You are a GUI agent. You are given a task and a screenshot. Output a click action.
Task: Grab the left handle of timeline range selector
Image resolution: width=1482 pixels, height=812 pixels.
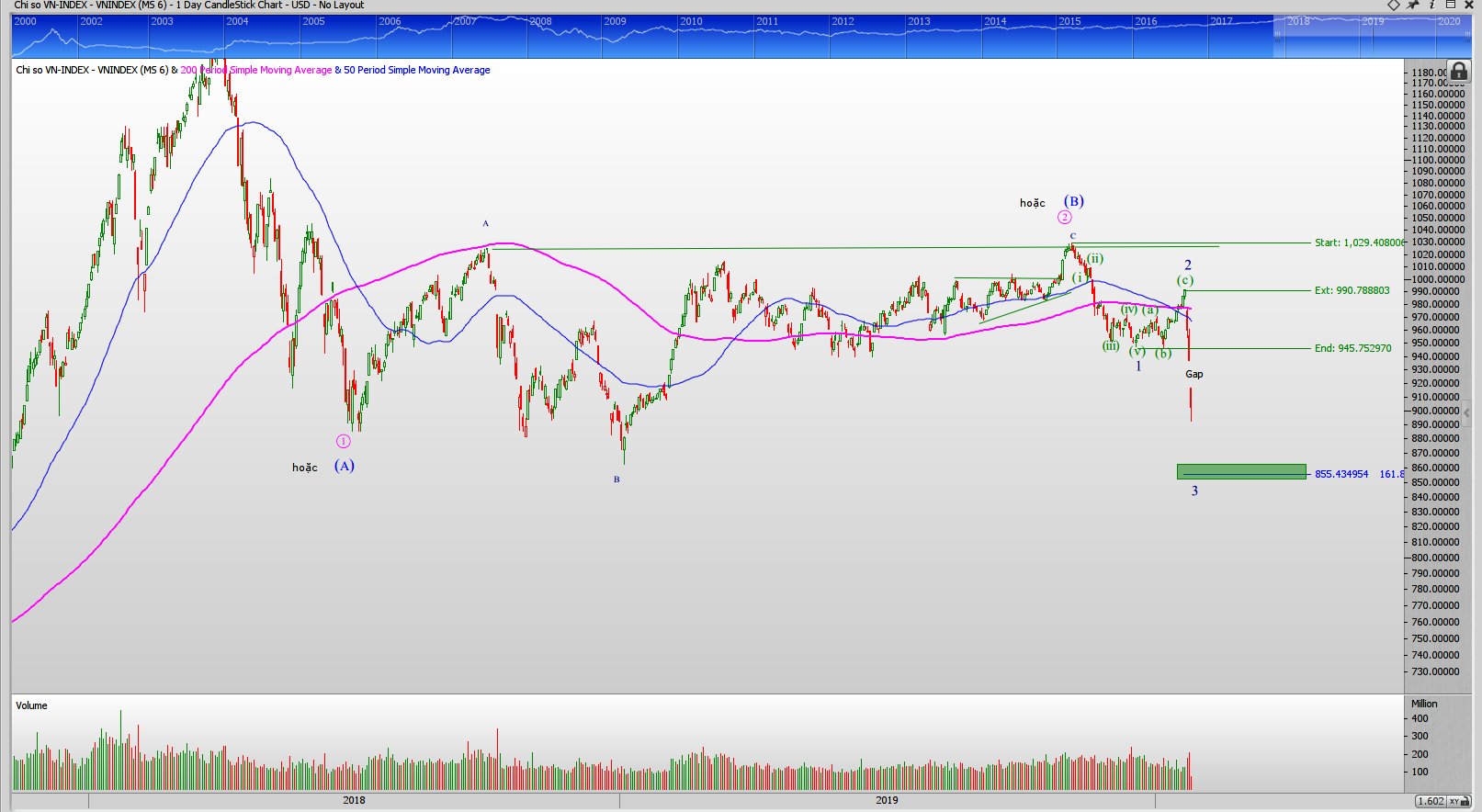pos(1276,36)
